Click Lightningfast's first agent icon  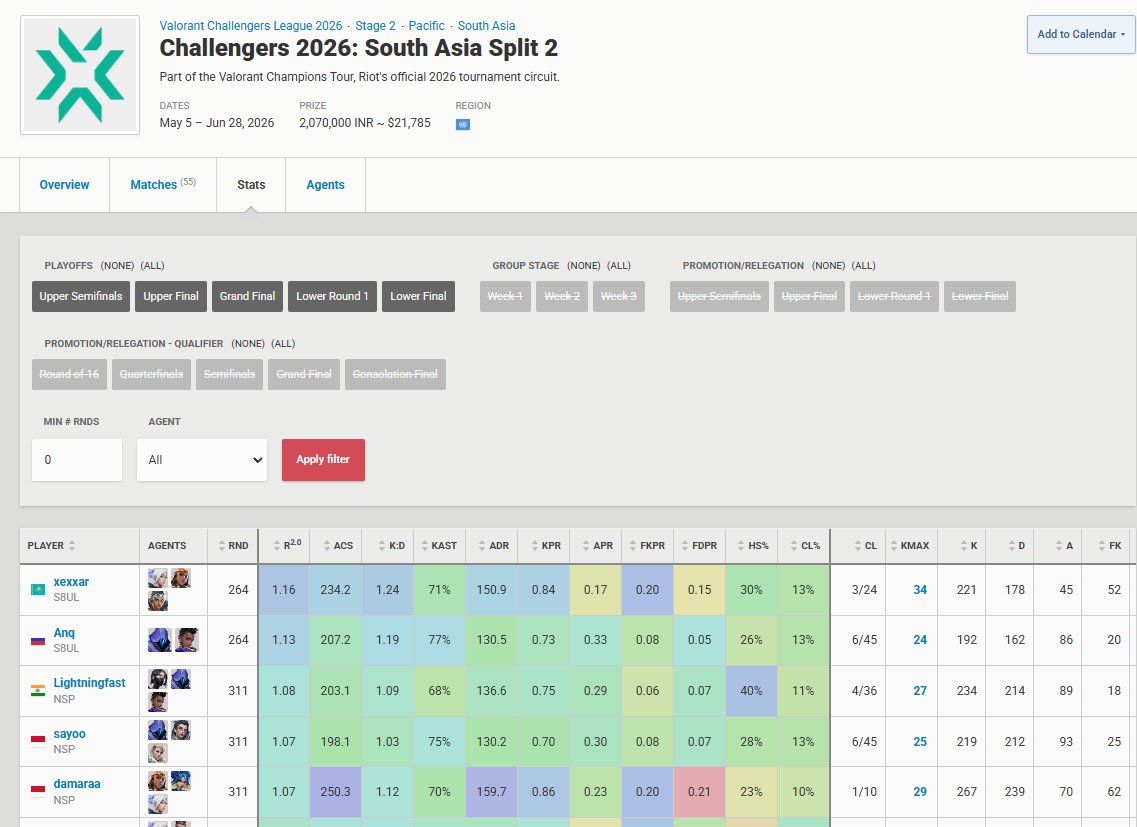[158, 679]
